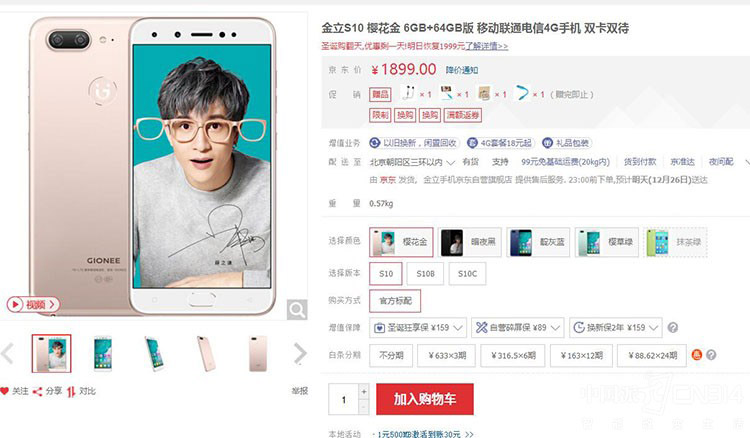Open the help question mark beside 增值保障
The width and height of the screenshot is (750, 438).
[x=673, y=328]
